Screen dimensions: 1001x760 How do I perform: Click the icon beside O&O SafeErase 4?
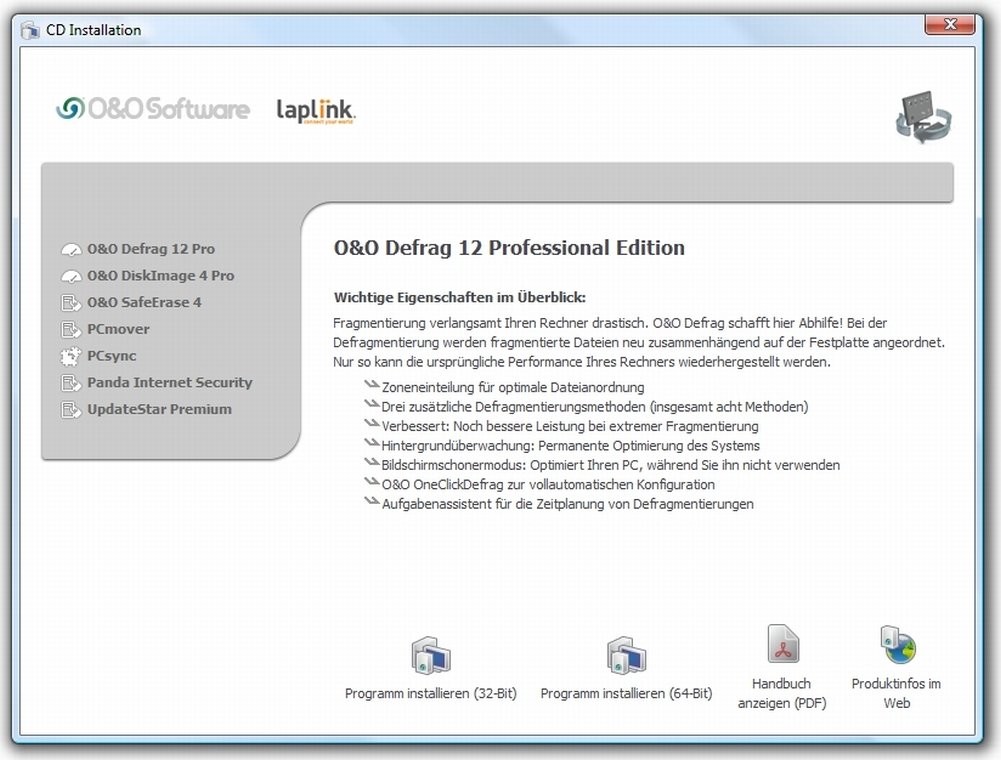tap(71, 303)
